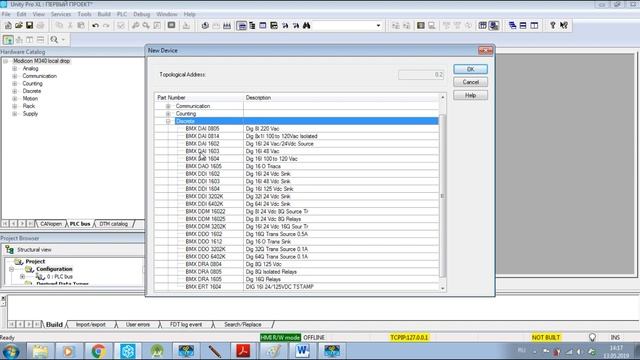Select the BMX DDM 16022 module row

pos(297,211)
